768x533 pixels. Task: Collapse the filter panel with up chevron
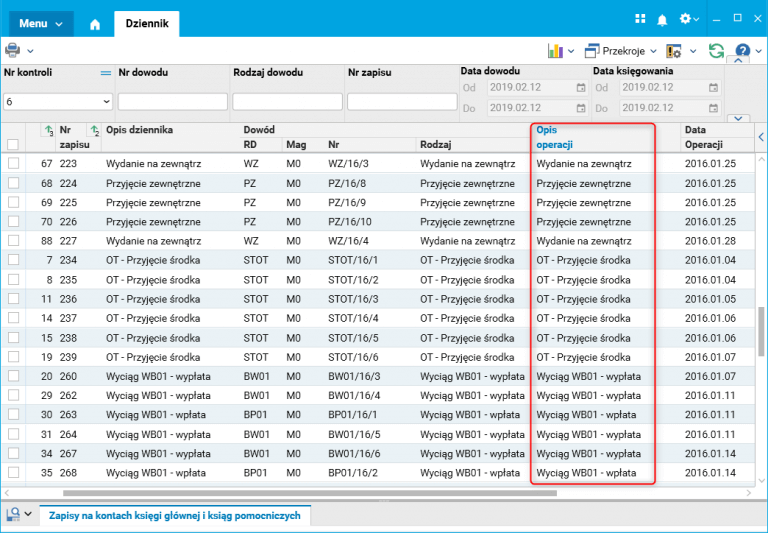(x=739, y=60)
